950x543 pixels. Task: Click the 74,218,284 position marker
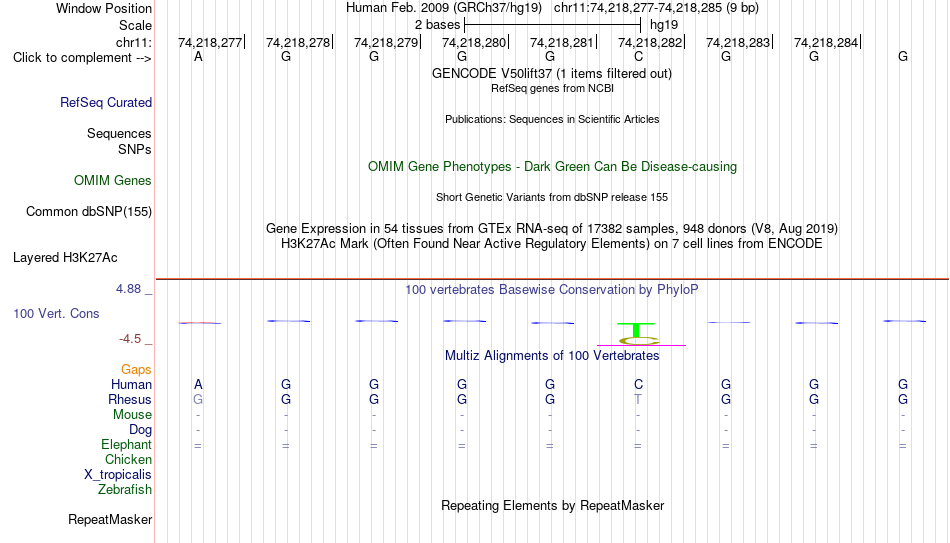point(826,42)
